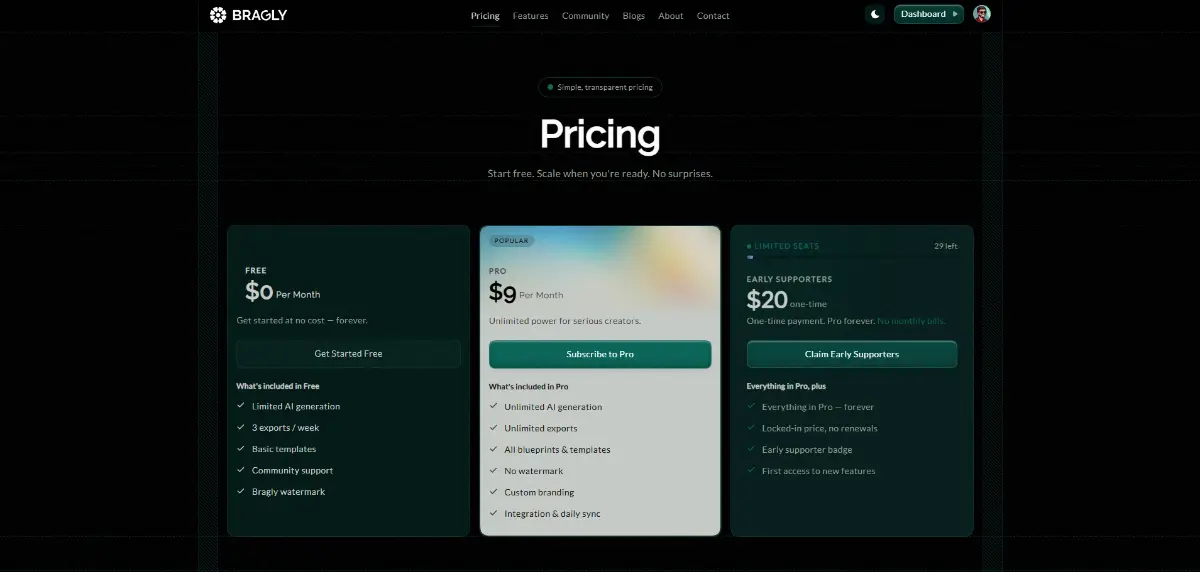
Task: Navigate to the About page
Action: click(671, 16)
